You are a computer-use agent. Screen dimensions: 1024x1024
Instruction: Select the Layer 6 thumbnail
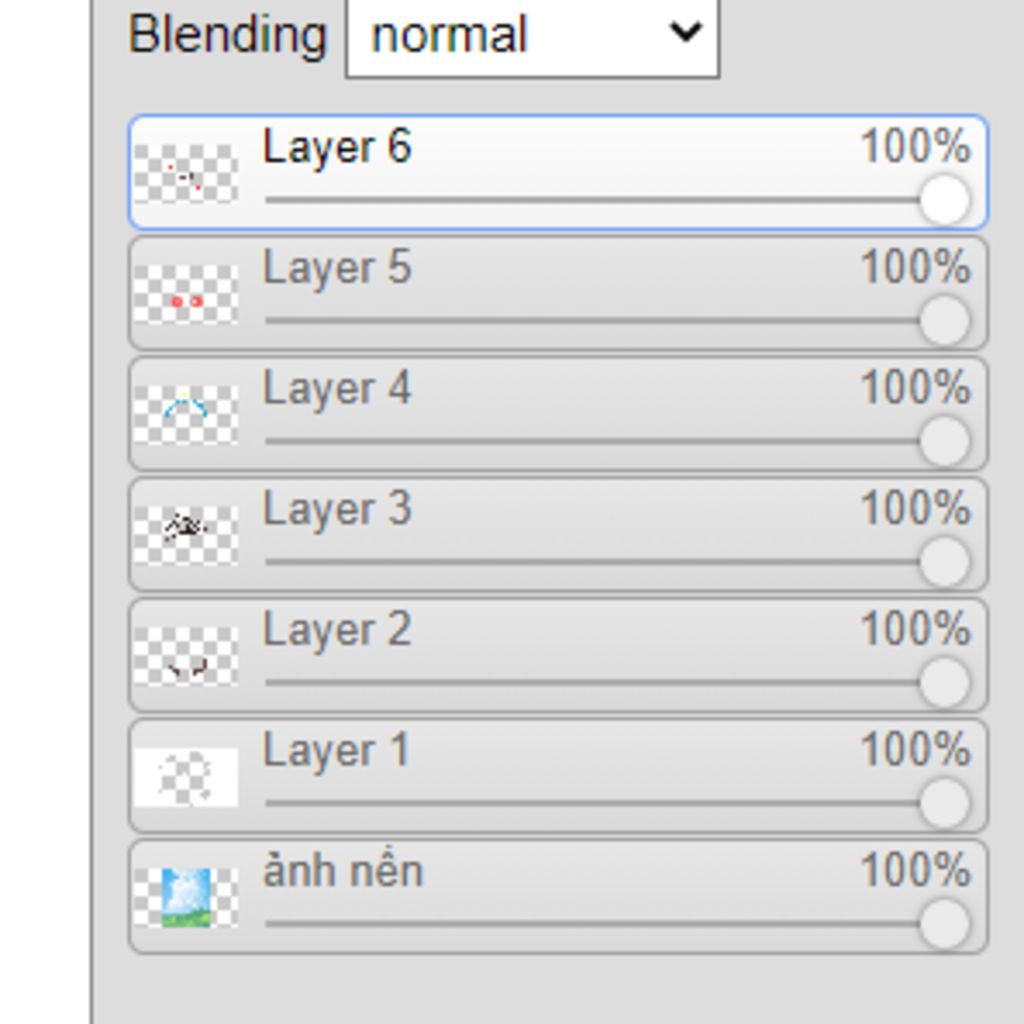point(186,173)
